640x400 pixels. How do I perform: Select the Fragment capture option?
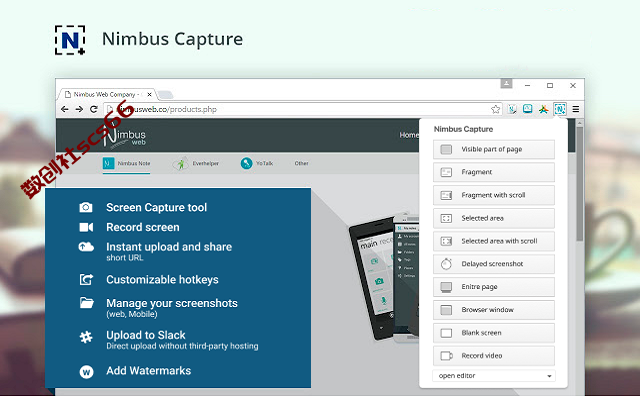(494, 172)
